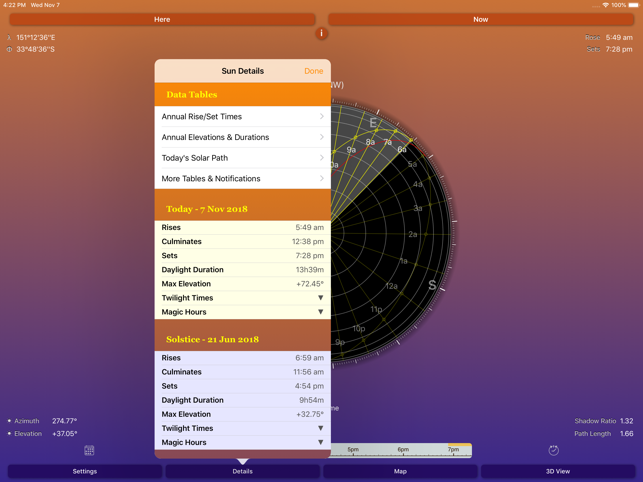
Task: Tap the latitude icon beside 33°48'36"S
Action: click(9, 49)
